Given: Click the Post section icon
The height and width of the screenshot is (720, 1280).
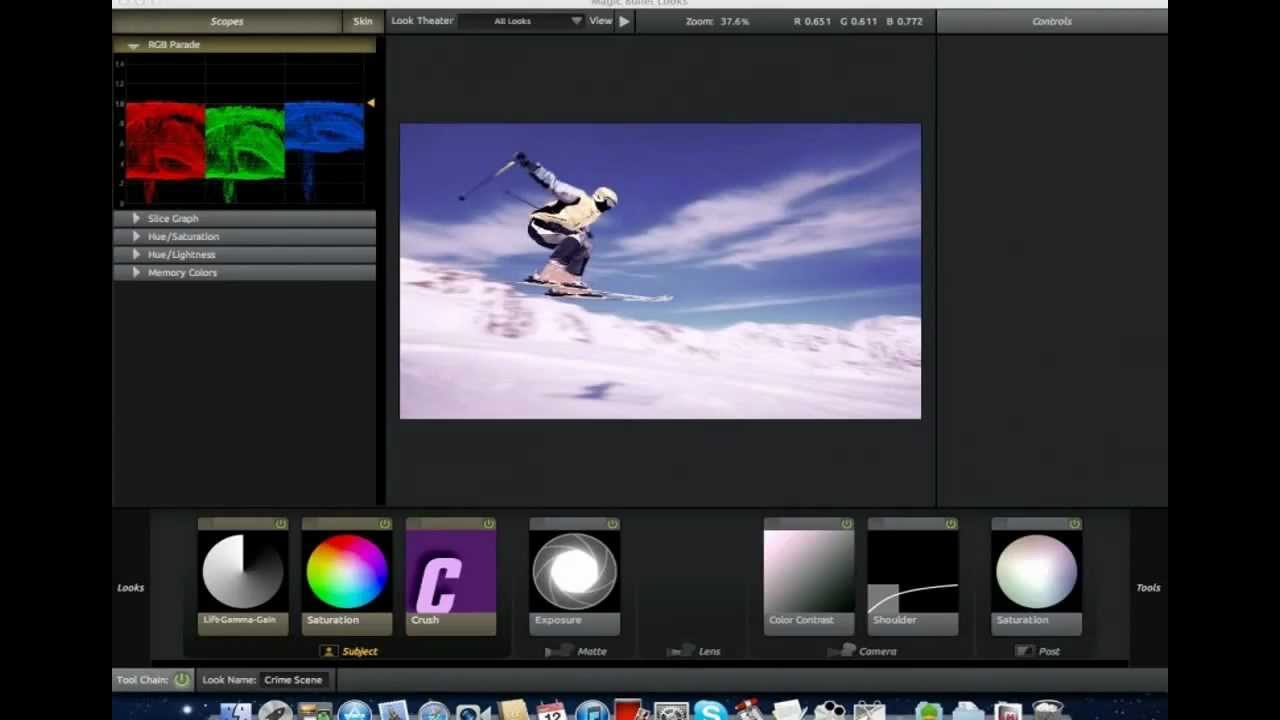Looking at the screenshot, I should coord(1024,651).
